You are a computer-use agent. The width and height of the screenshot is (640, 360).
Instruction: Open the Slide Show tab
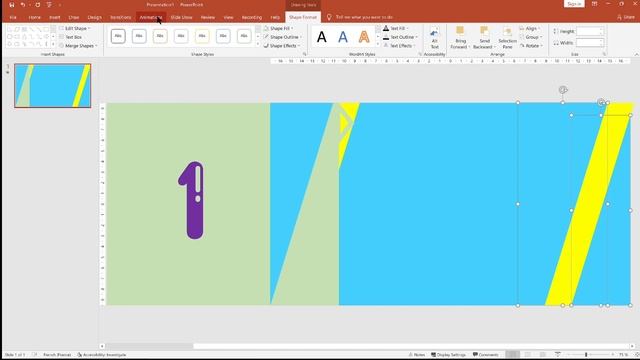click(181, 18)
